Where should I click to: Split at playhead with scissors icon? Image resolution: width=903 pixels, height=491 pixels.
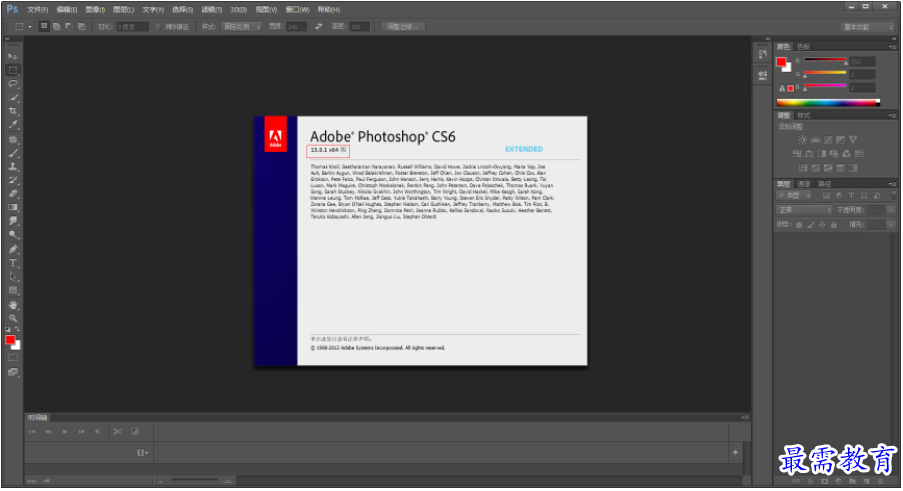pyautogui.click(x=118, y=432)
